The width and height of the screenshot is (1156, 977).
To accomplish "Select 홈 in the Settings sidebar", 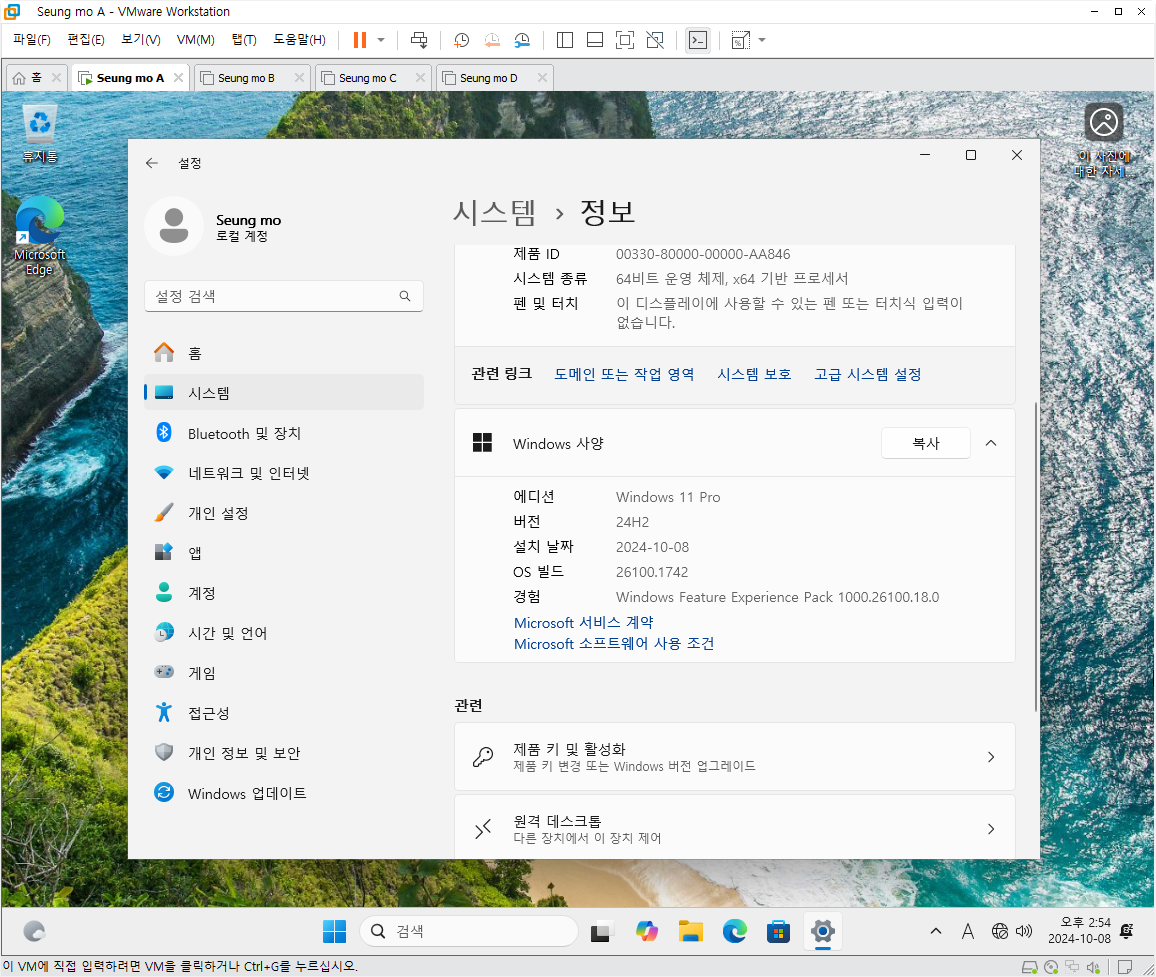I will pos(284,353).
